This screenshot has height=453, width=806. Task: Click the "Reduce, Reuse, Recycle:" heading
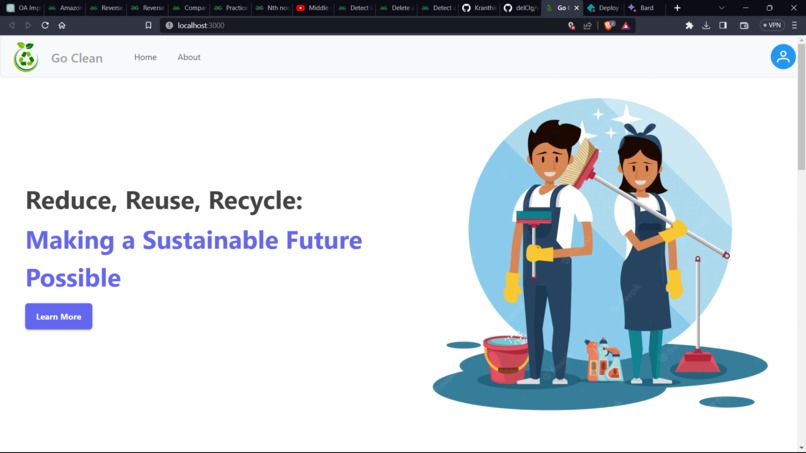coord(164,200)
